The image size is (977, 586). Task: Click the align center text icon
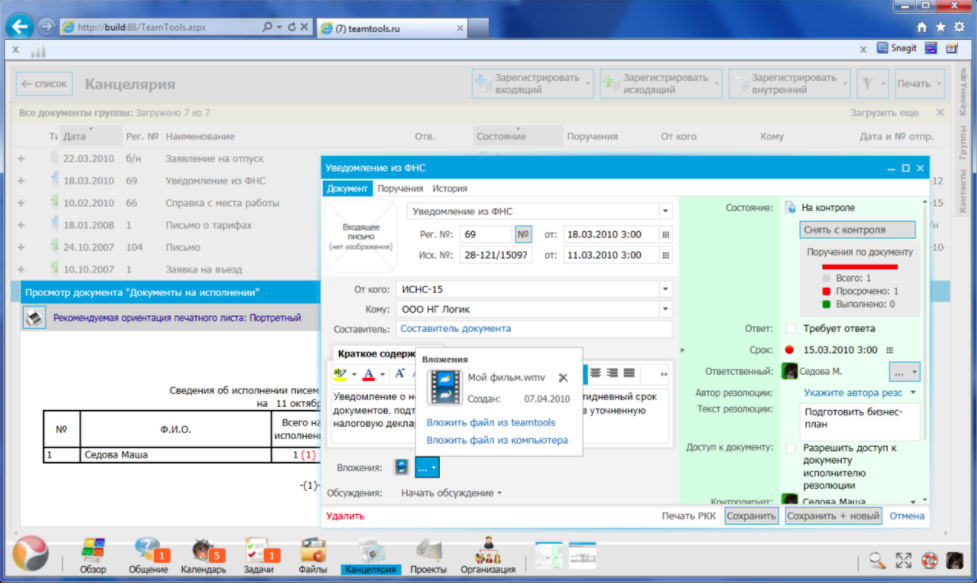[596, 373]
